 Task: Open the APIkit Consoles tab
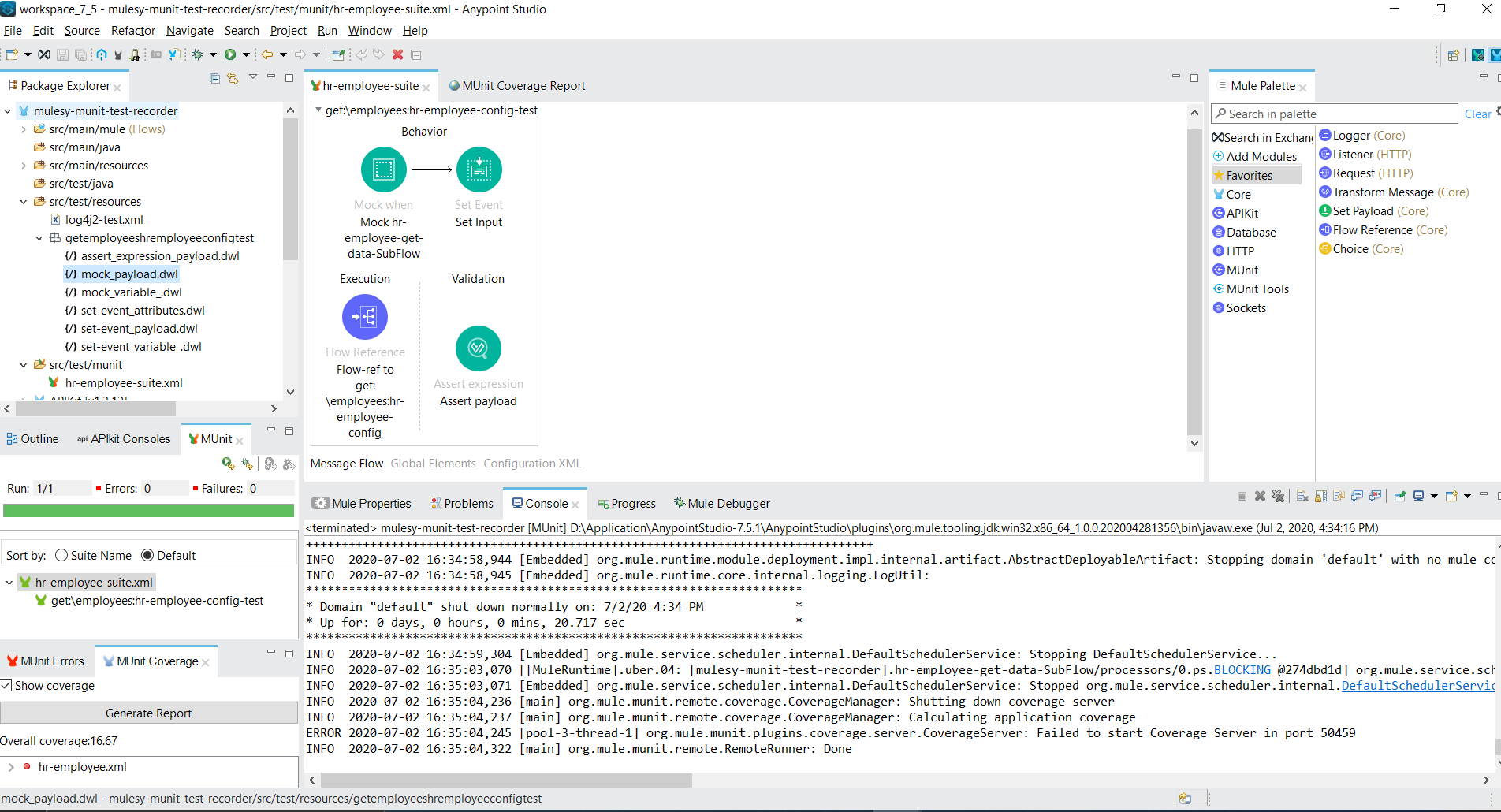(124, 439)
